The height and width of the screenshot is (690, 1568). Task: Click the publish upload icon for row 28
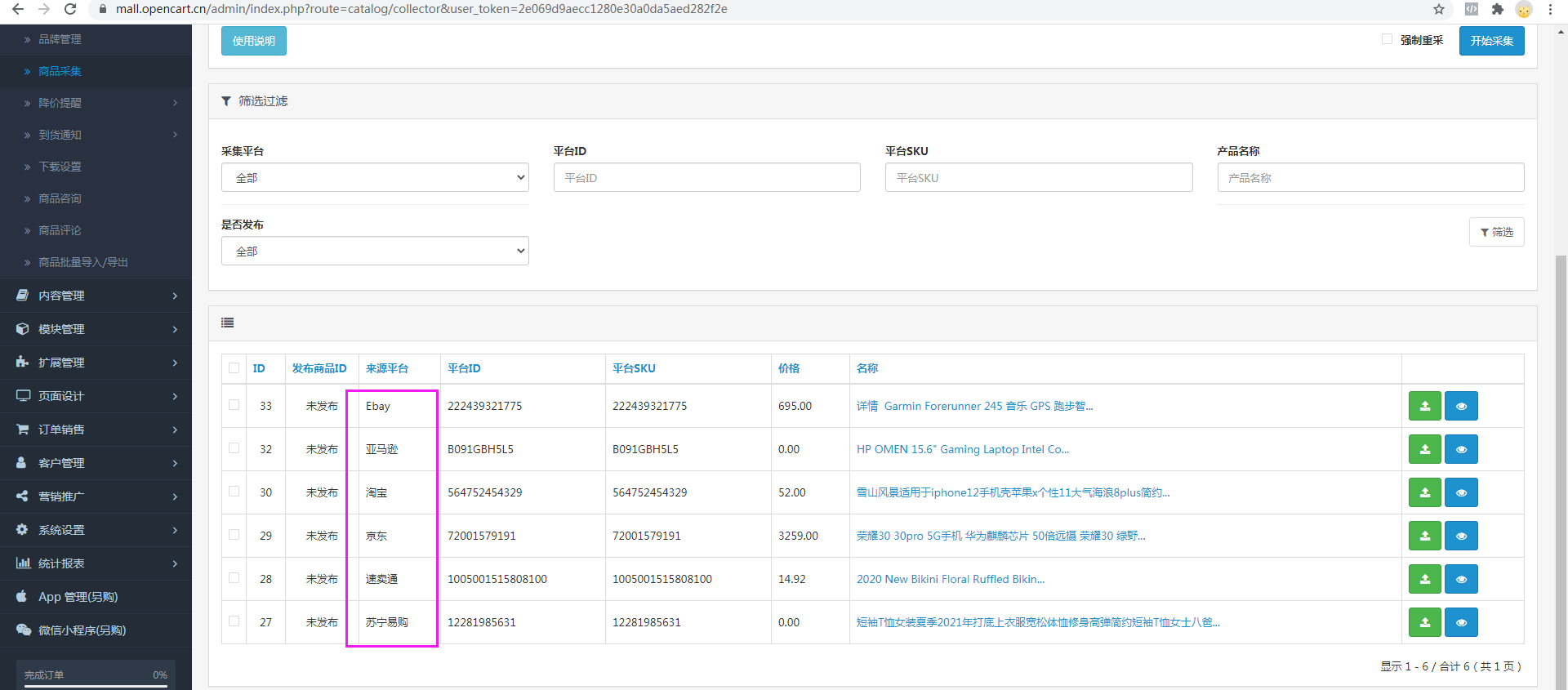click(1424, 579)
